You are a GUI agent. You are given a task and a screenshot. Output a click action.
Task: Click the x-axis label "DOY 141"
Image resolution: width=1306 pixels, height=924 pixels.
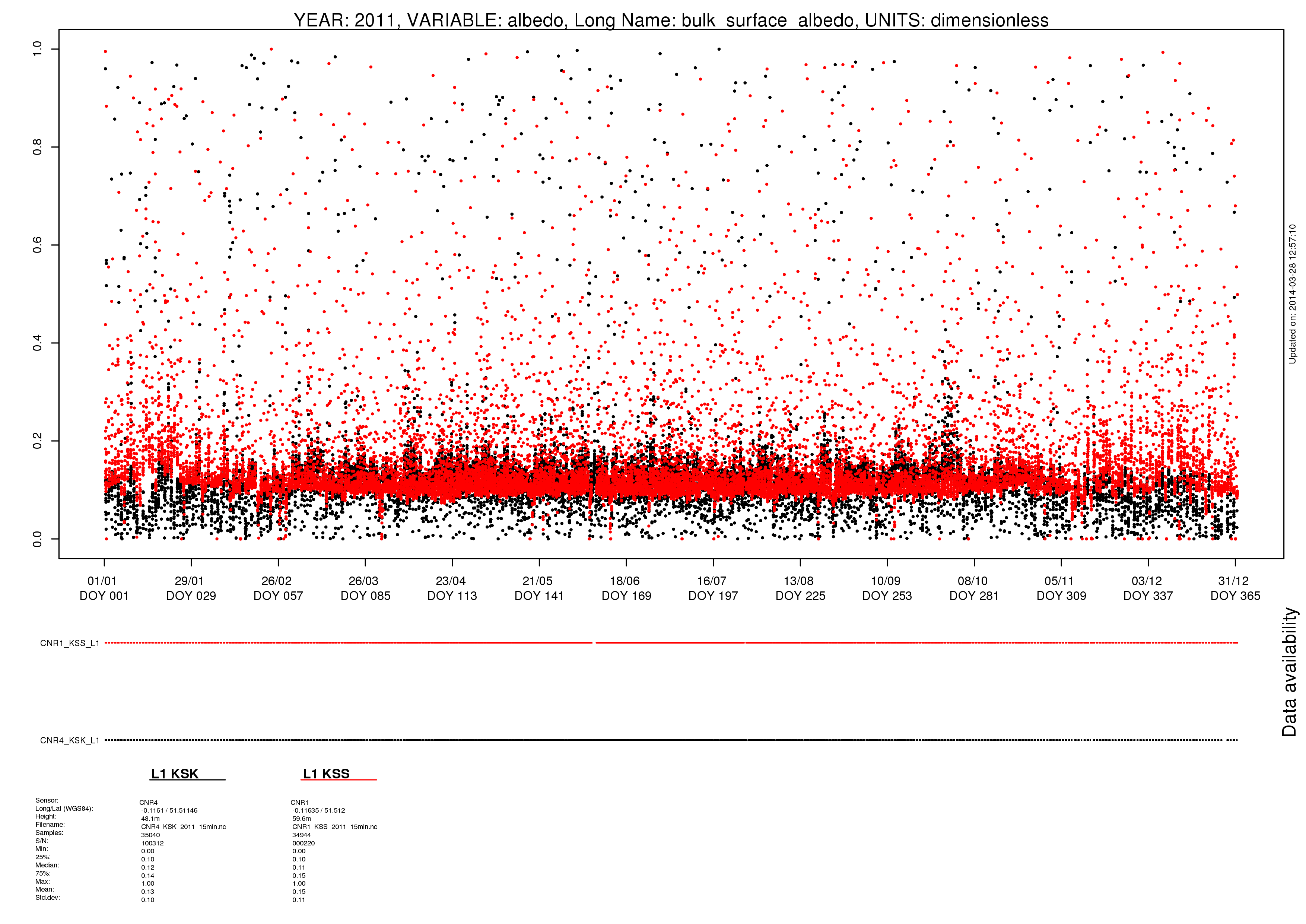(539, 596)
